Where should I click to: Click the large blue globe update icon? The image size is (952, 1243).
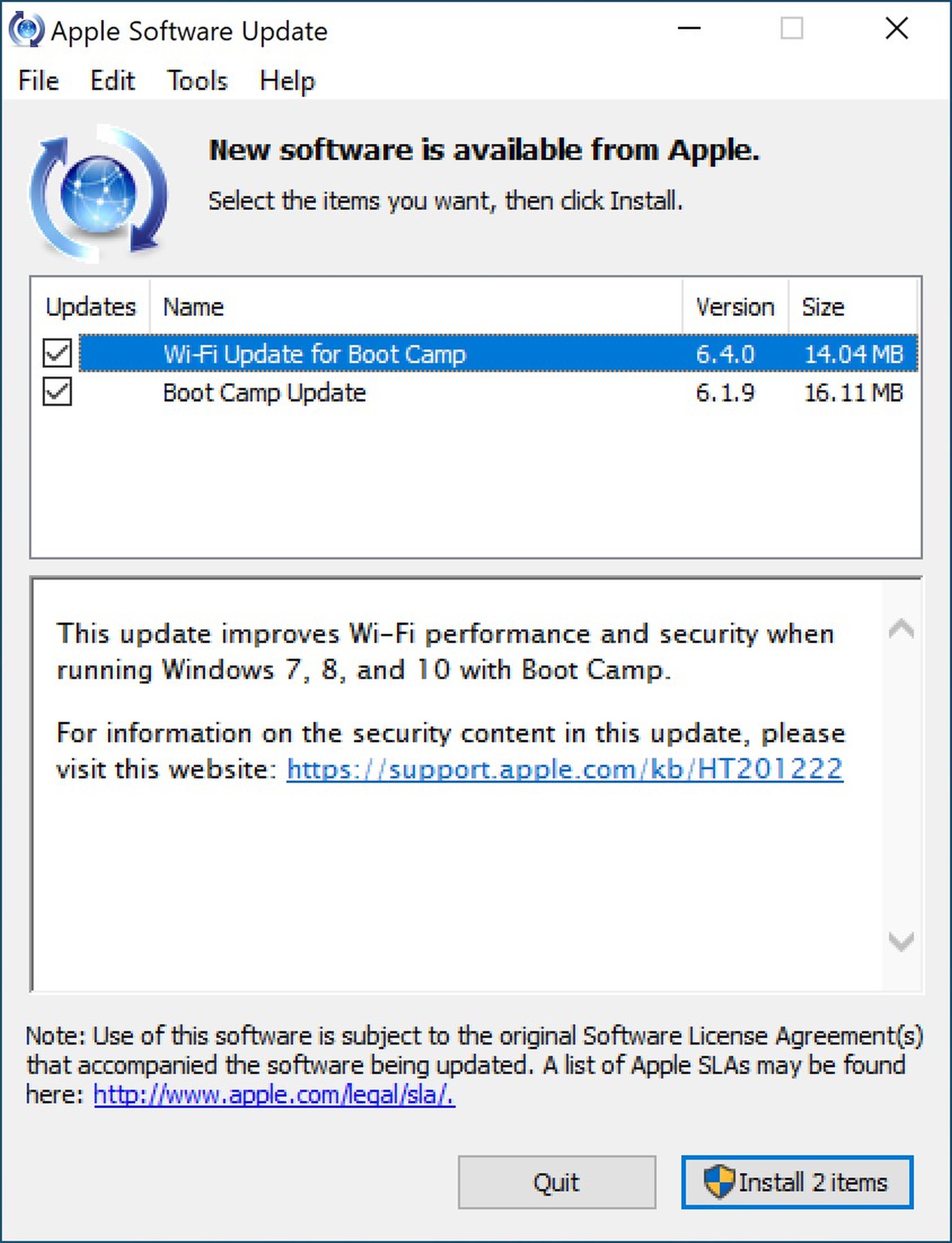(98, 194)
